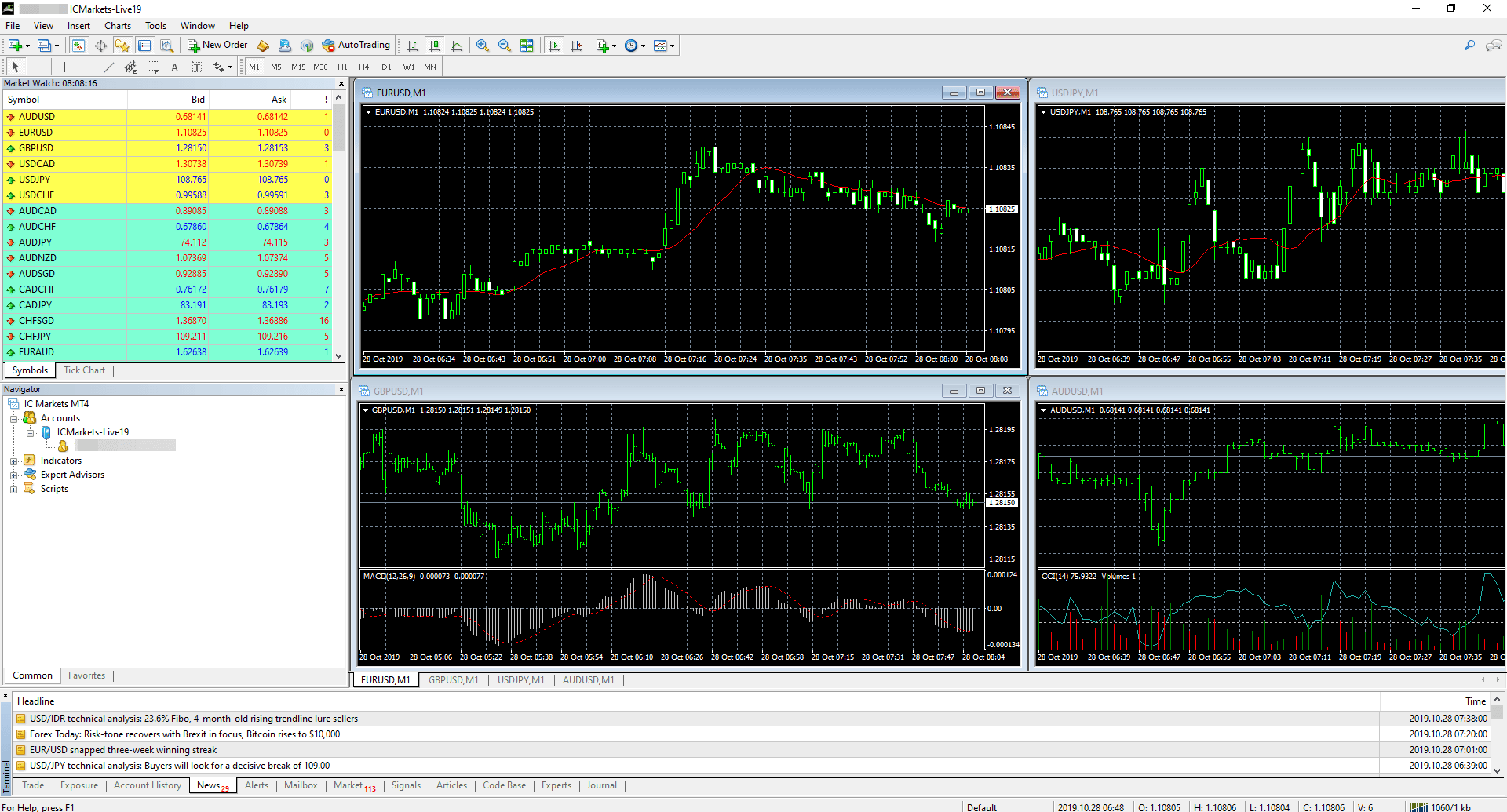Viewport: 1507px width, 812px height.
Task: Switch chart to Candlestick mode
Action: 435,46
